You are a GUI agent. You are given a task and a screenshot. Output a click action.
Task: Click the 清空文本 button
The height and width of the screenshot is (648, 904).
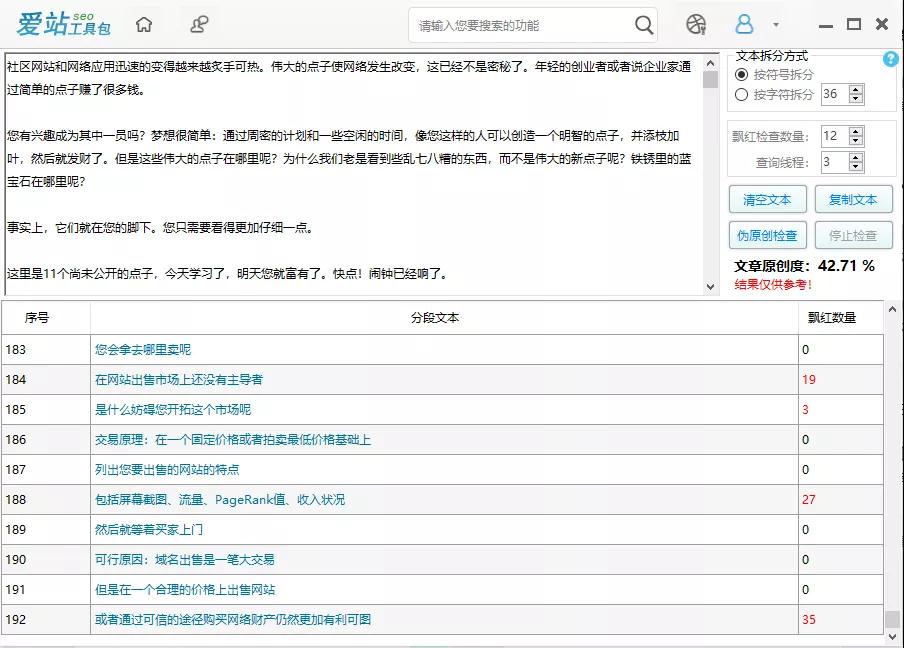coord(766,200)
